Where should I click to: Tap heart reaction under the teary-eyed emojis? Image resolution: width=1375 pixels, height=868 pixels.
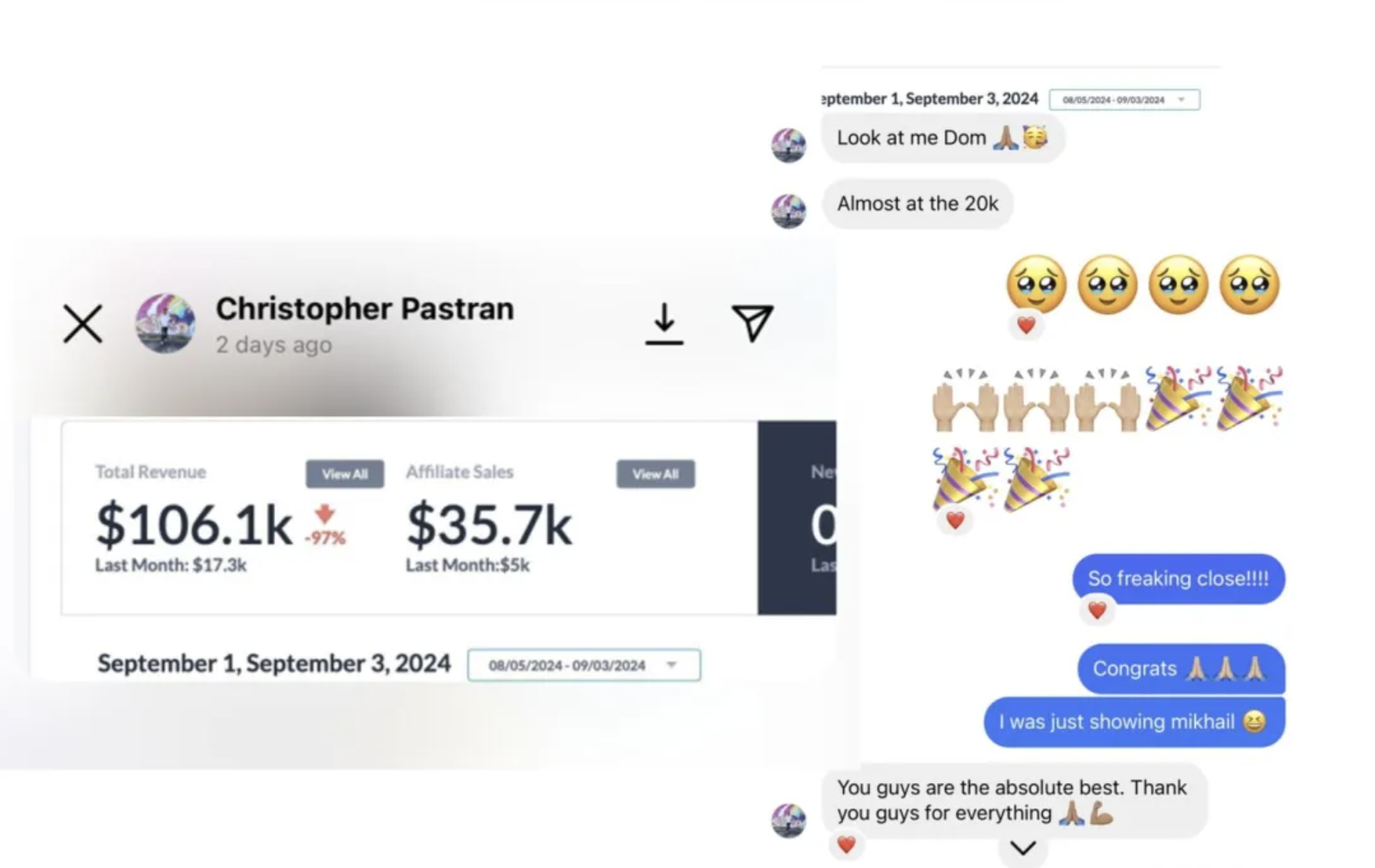click(1026, 325)
